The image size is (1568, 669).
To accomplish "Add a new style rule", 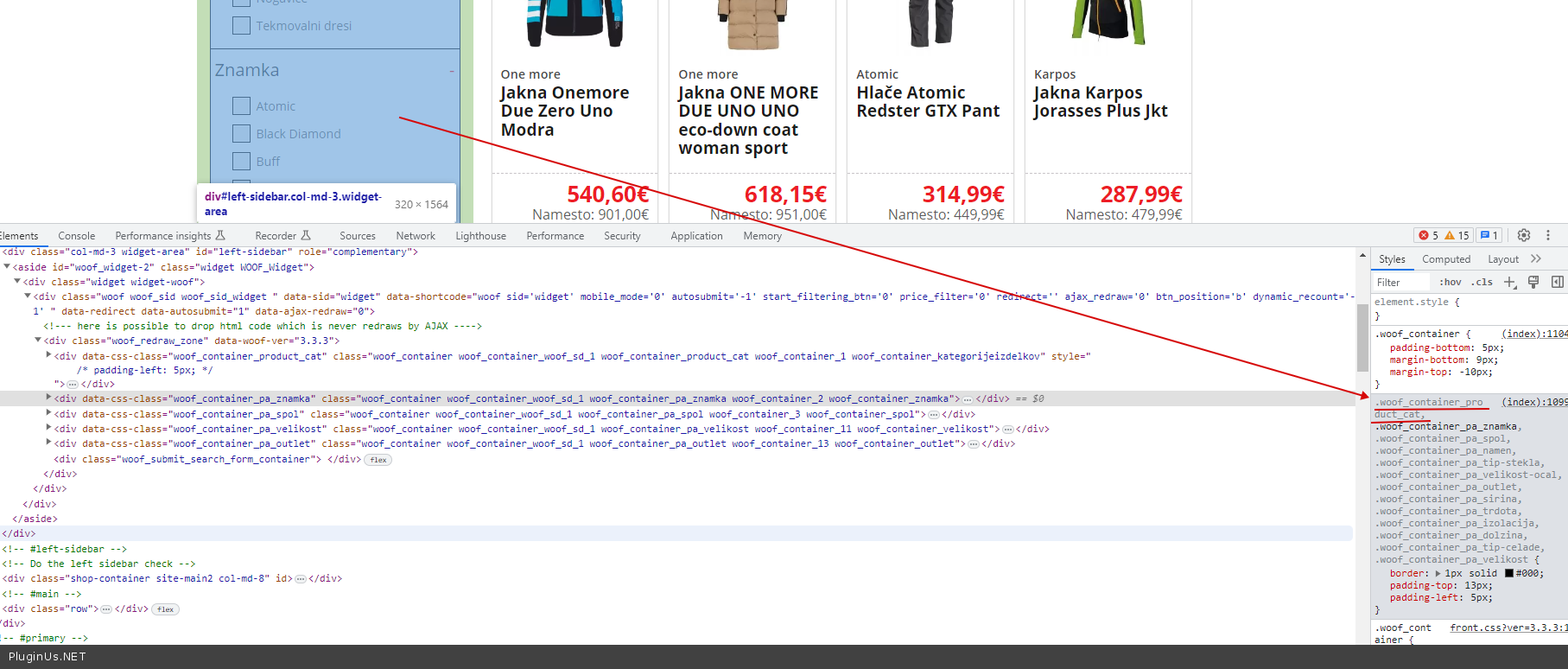I will coord(1509,282).
